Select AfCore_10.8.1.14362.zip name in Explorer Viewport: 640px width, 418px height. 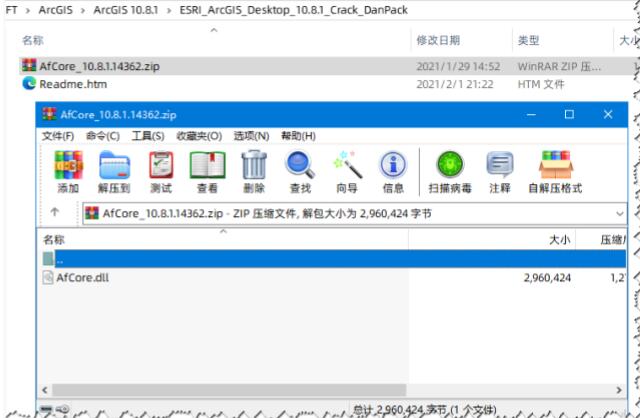[x=100, y=66]
